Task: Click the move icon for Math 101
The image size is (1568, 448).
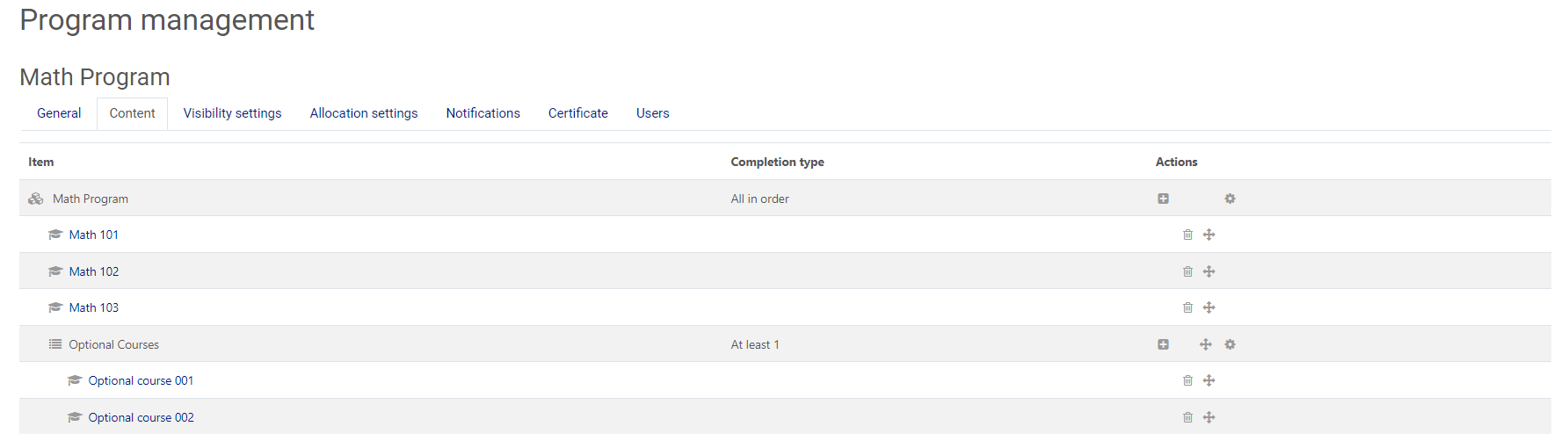Action: tap(1209, 235)
